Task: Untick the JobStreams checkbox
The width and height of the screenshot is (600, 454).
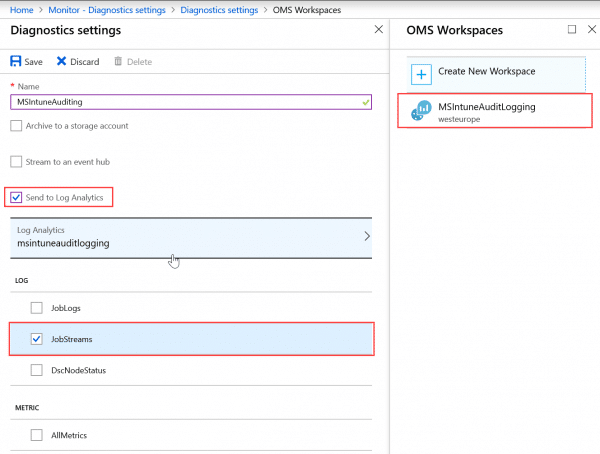Action: [37, 339]
